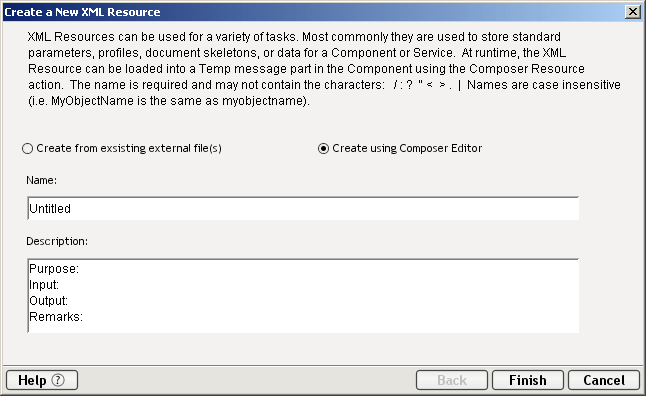Place cursor on the Input: line
The width and height of the screenshot is (646, 396).
(x=44, y=285)
